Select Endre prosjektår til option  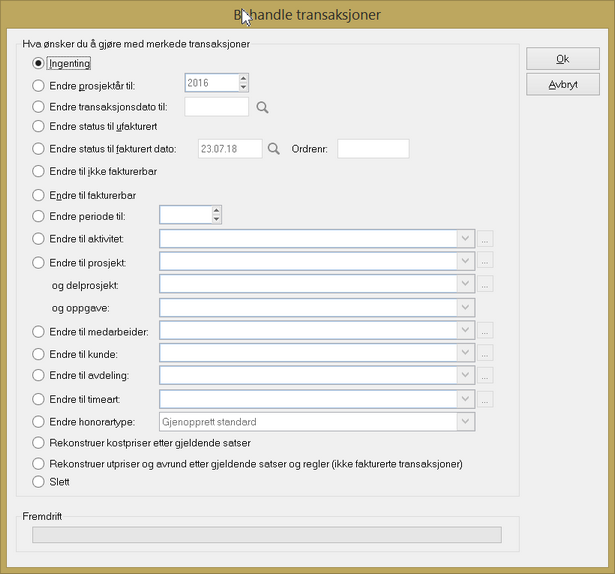point(38,86)
